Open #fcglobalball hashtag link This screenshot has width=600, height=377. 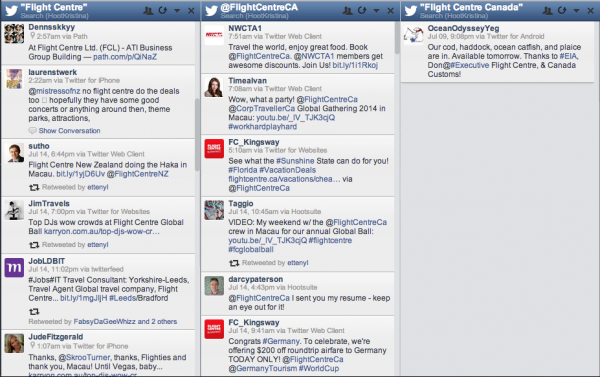pos(251,250)
